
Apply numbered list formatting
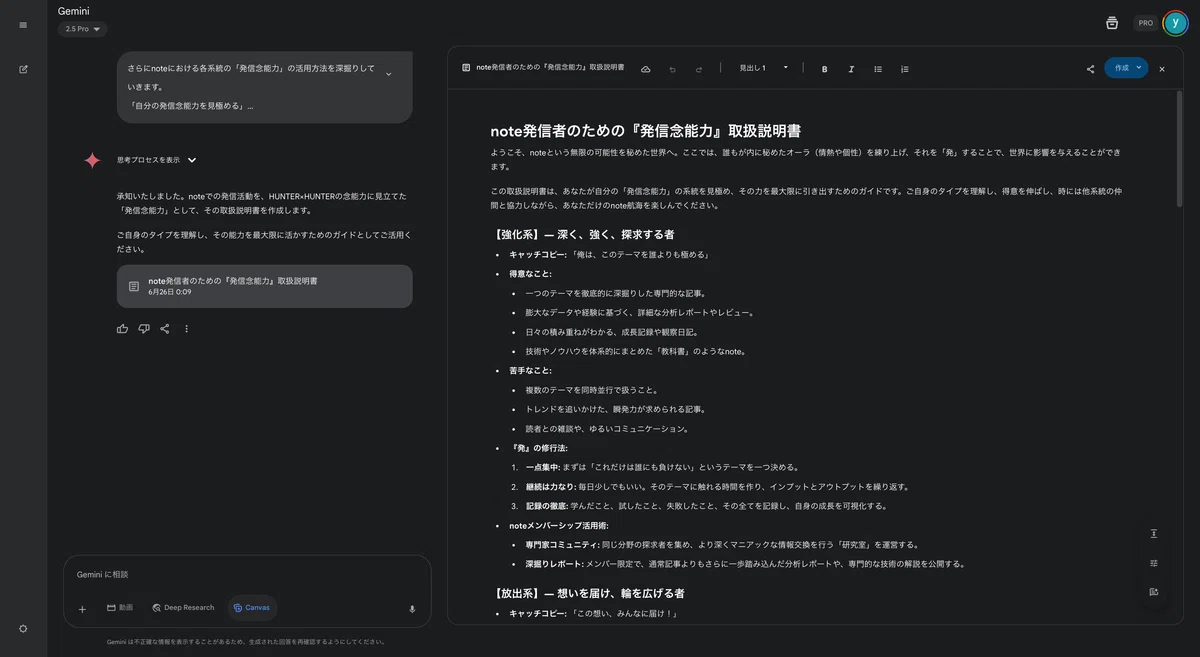pos(905,69)
